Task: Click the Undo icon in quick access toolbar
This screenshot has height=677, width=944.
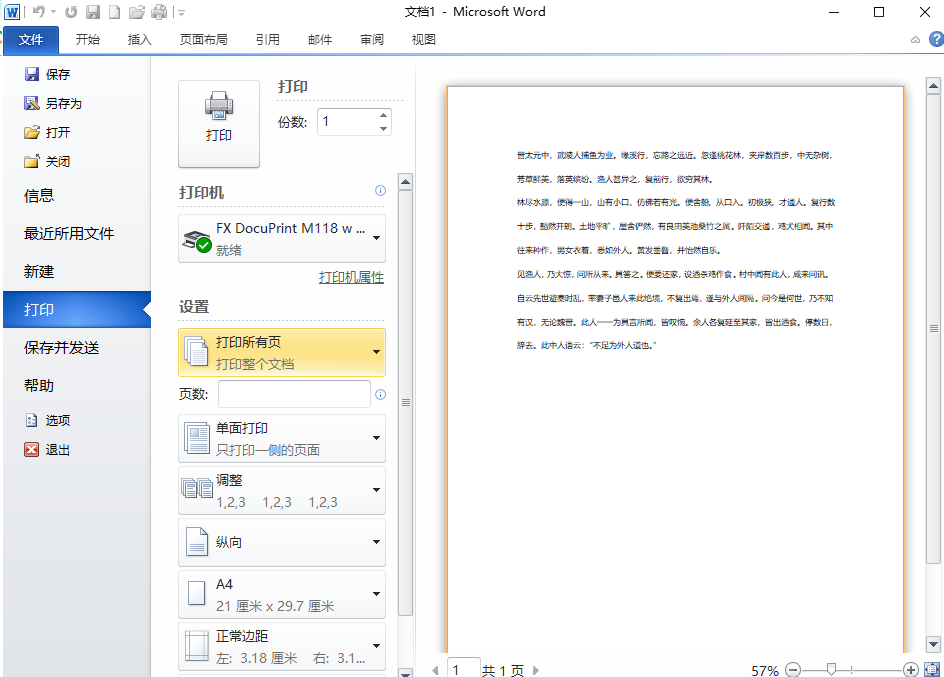Action: (39, 11)
